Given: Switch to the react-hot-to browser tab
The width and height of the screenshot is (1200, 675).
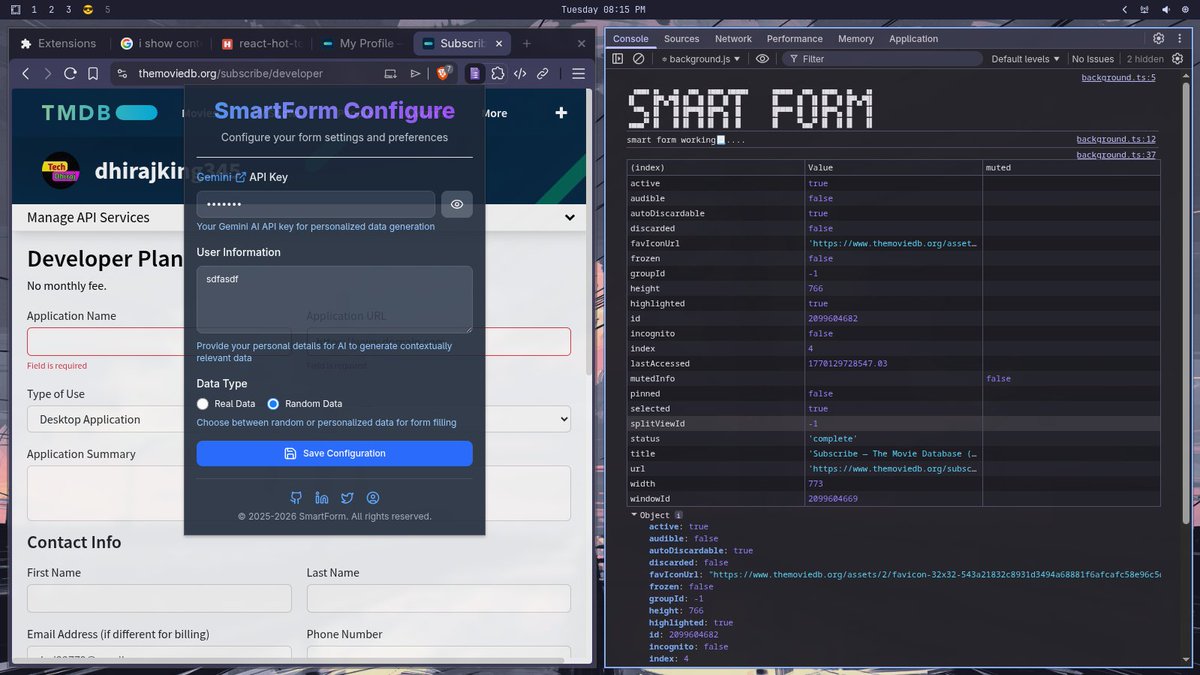Looking at the screenshot, I should pyautogui.click(x=262, y=43).
